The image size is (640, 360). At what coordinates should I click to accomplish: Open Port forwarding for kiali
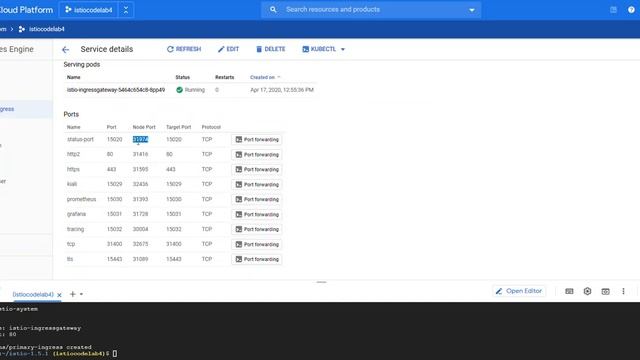pos(257,184)
